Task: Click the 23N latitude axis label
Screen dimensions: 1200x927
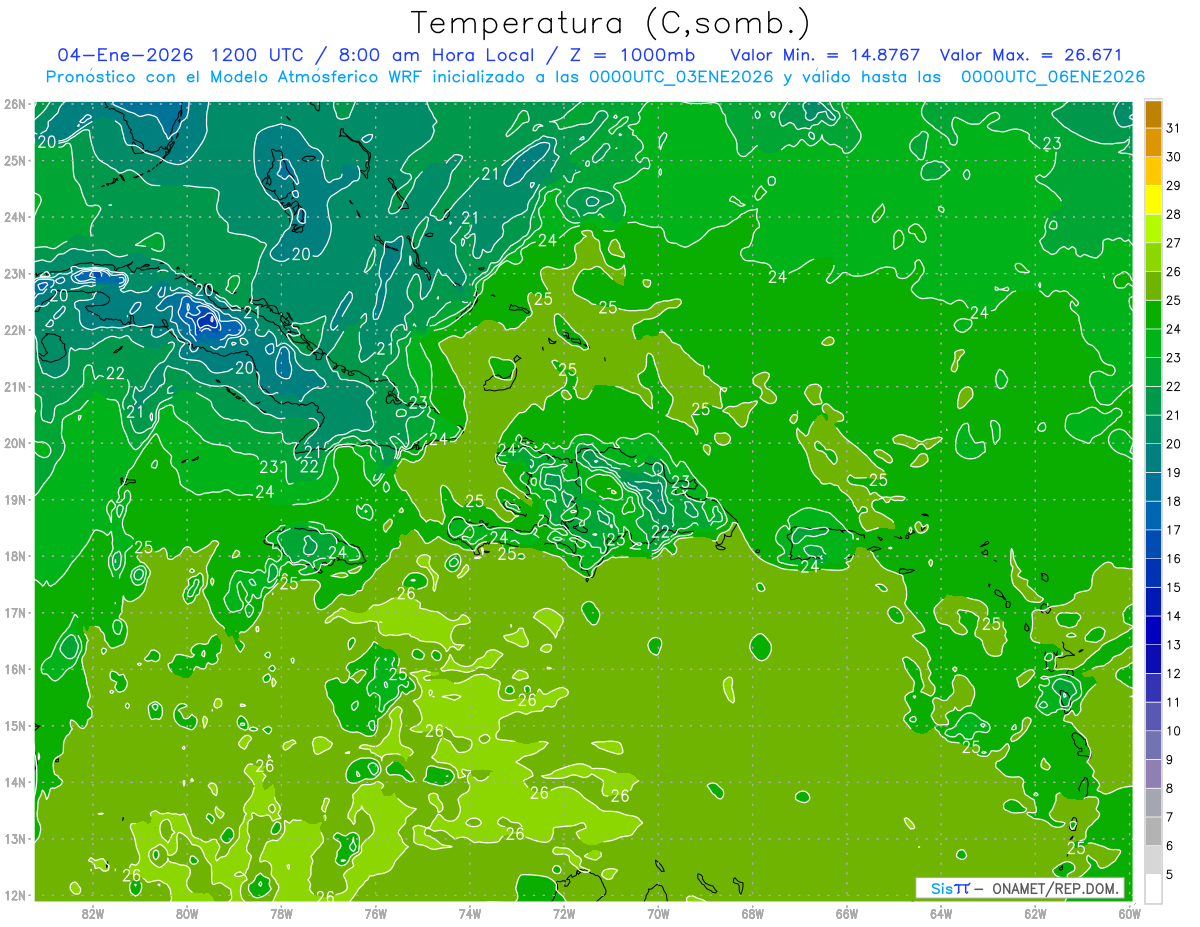Action: [x=14, y=273]
